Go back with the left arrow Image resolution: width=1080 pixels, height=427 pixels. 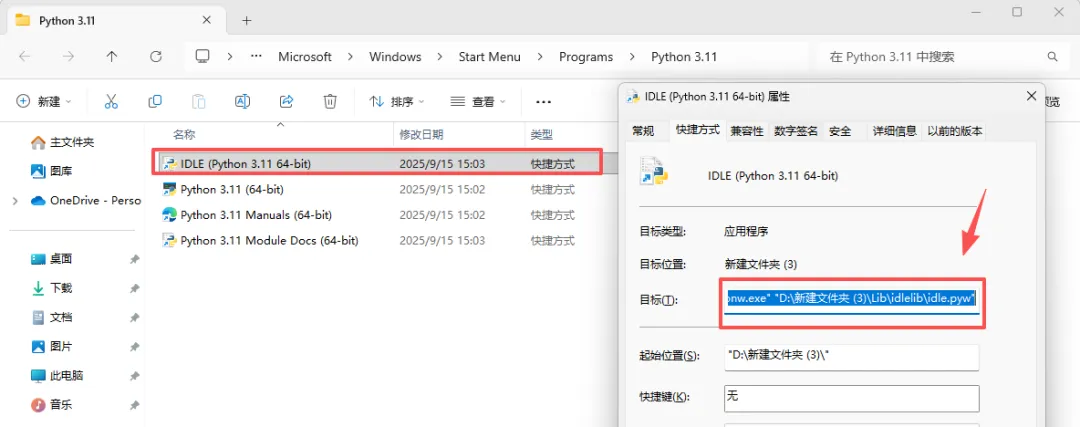point(25,56)
